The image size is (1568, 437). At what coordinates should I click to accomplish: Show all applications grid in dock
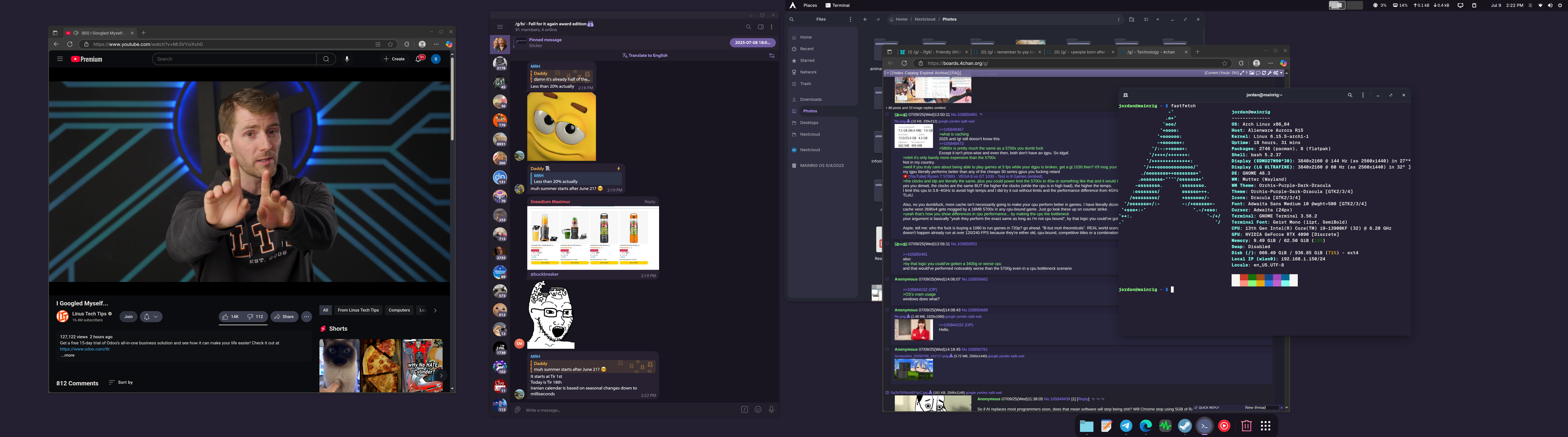1266,426
